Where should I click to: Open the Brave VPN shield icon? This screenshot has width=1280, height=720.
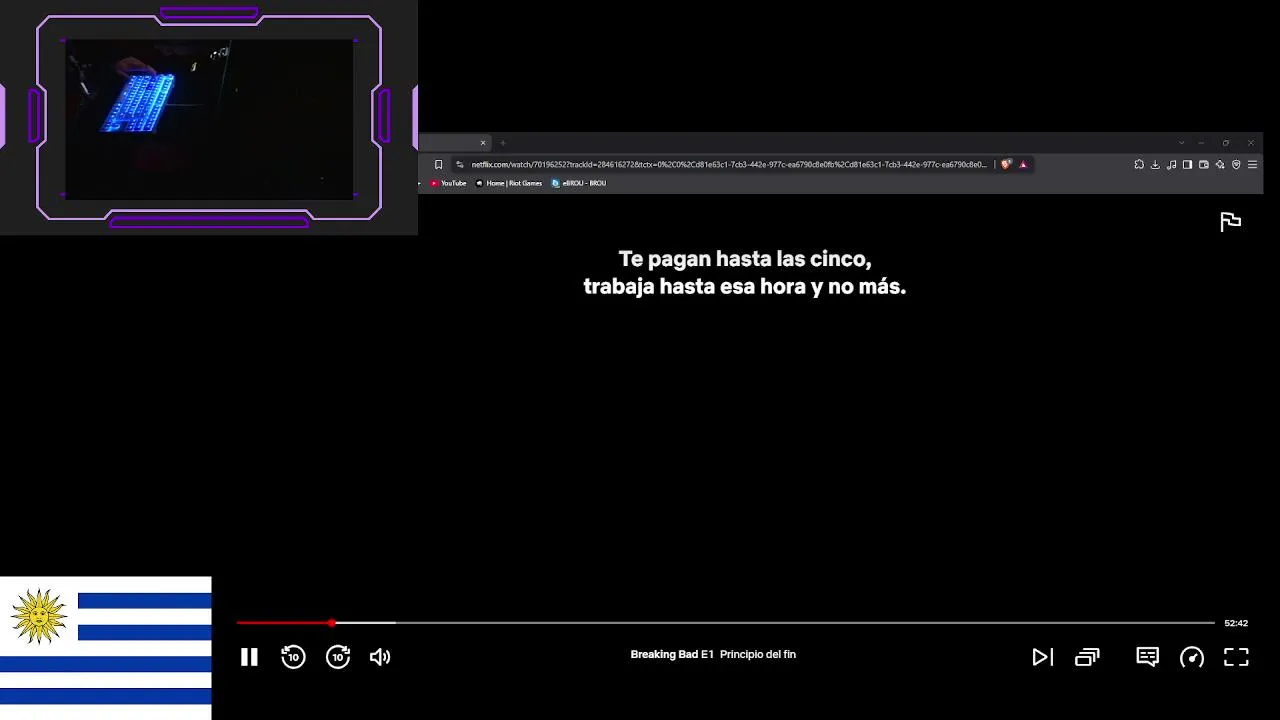pos(1236,164)
